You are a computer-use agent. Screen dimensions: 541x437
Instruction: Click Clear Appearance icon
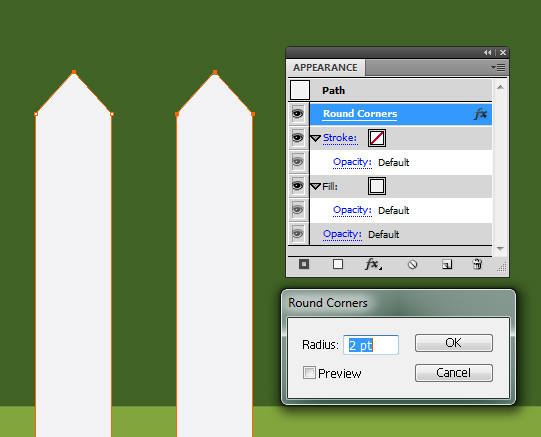pos(412,265)
